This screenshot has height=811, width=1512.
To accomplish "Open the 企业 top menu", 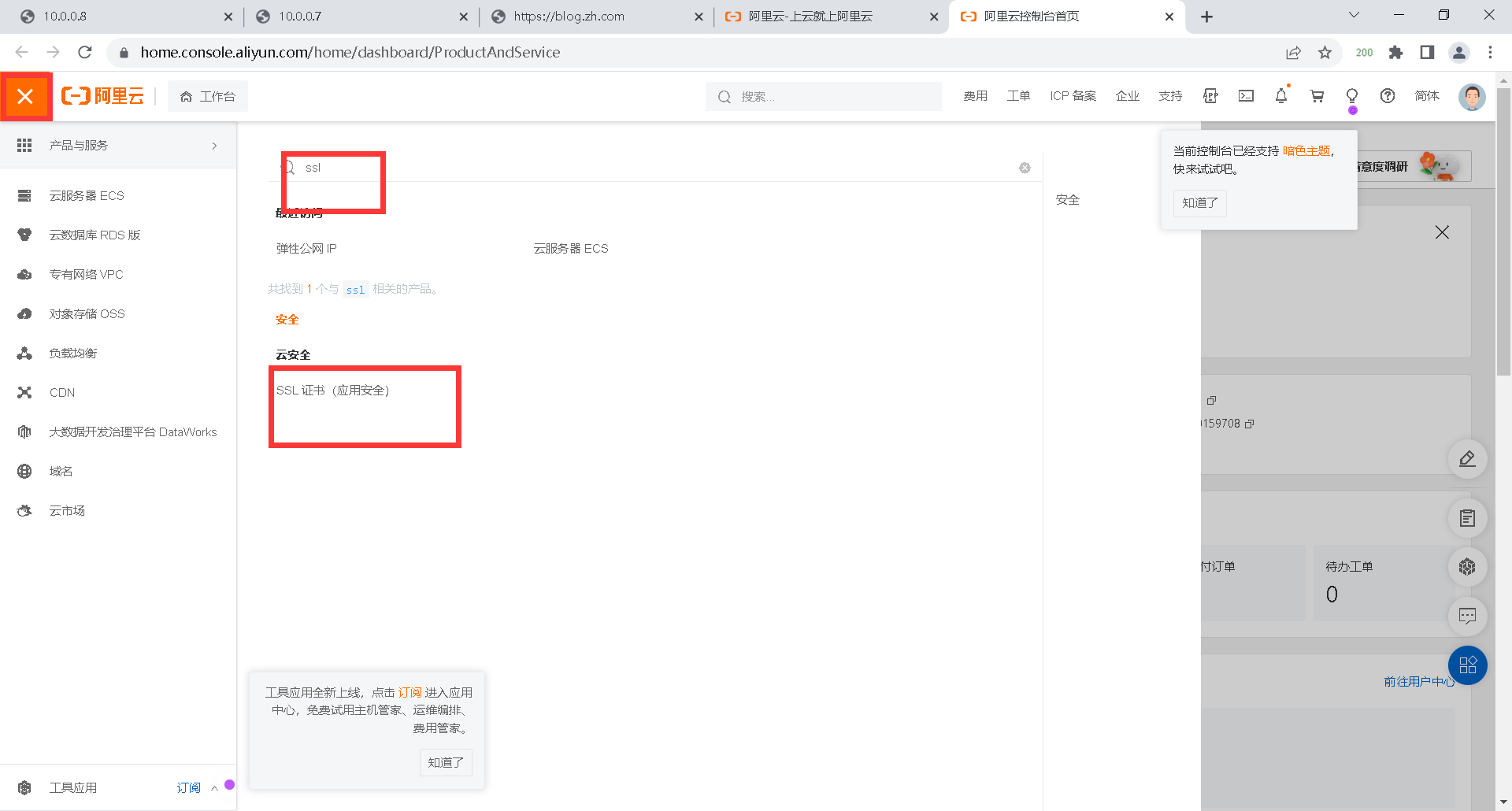I will pyautogui.click(x=1127, y=96).
